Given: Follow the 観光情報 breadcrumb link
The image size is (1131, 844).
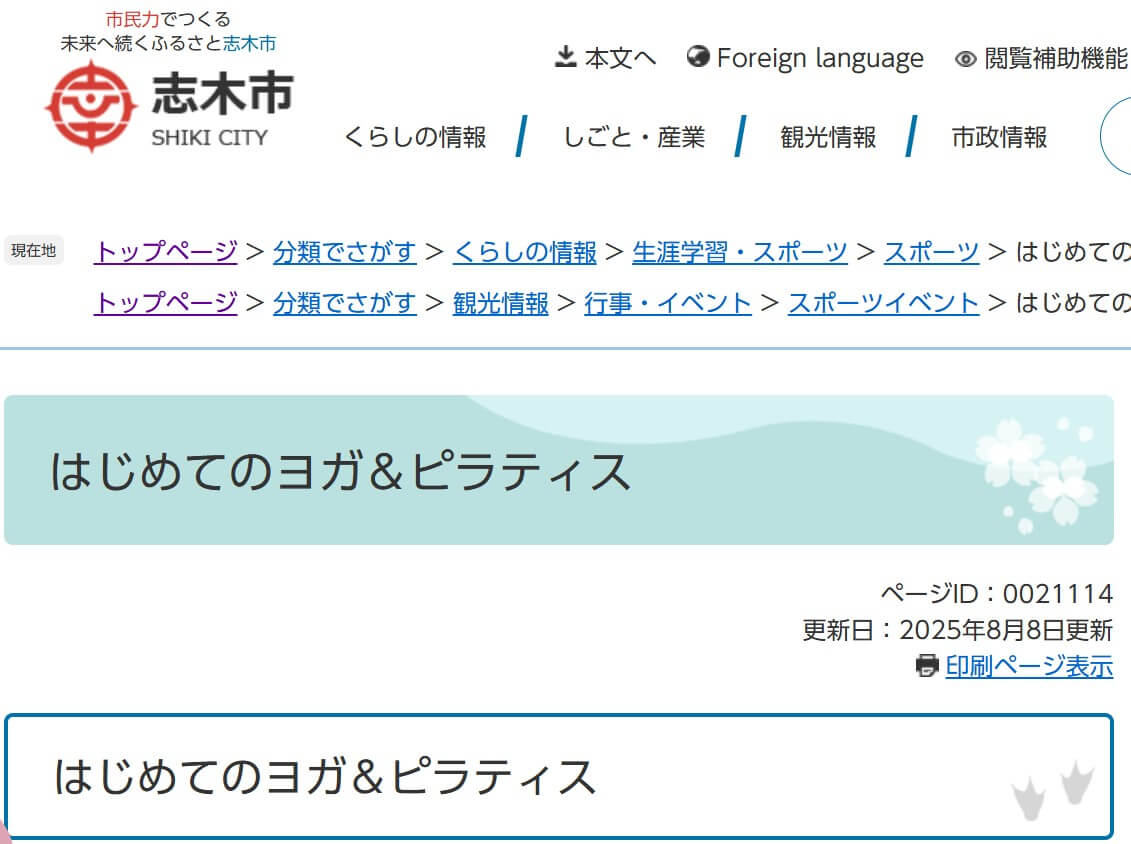Looking at the screenshot, I should point(501,302).
